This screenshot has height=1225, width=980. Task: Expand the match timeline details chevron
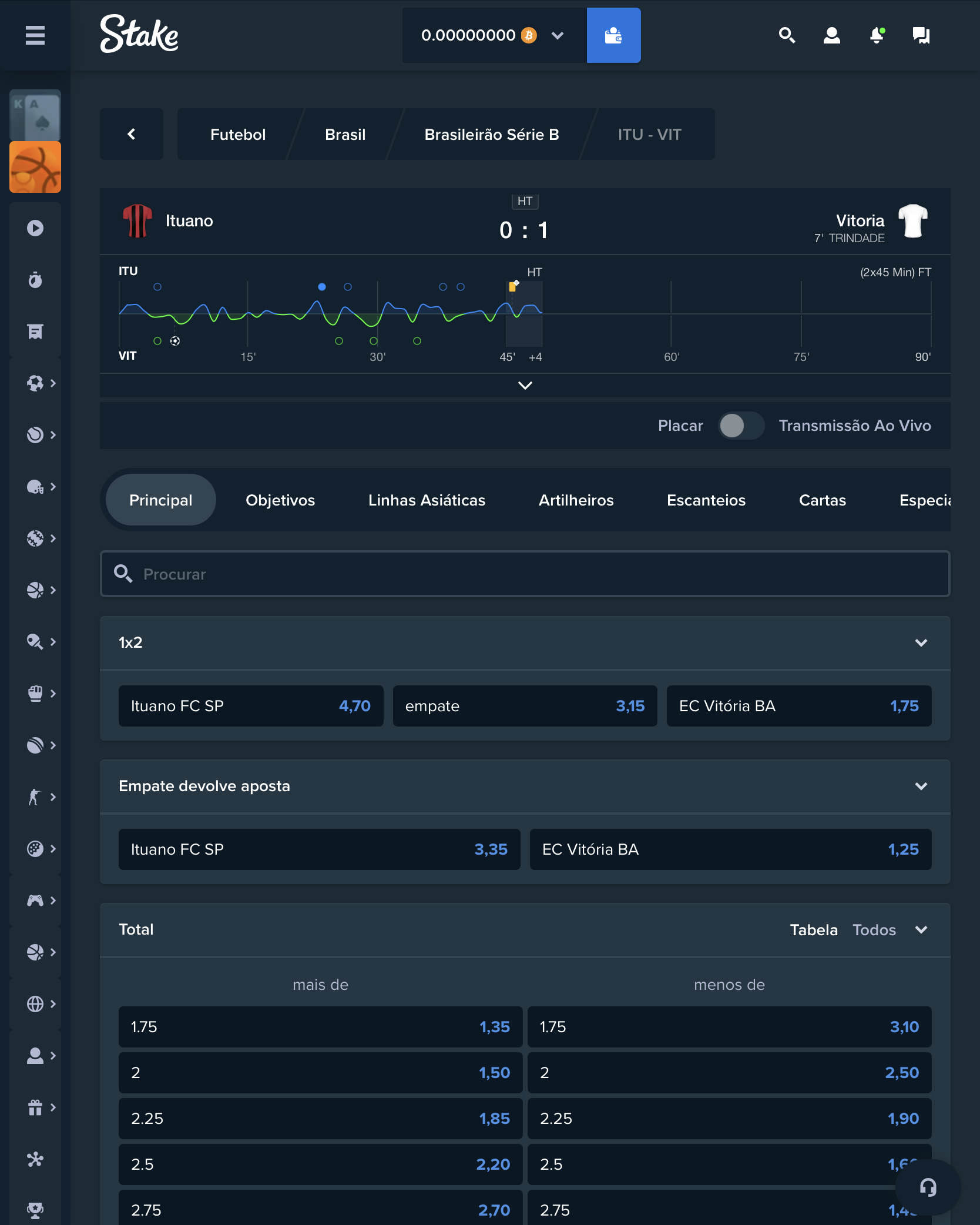[525, 386]
